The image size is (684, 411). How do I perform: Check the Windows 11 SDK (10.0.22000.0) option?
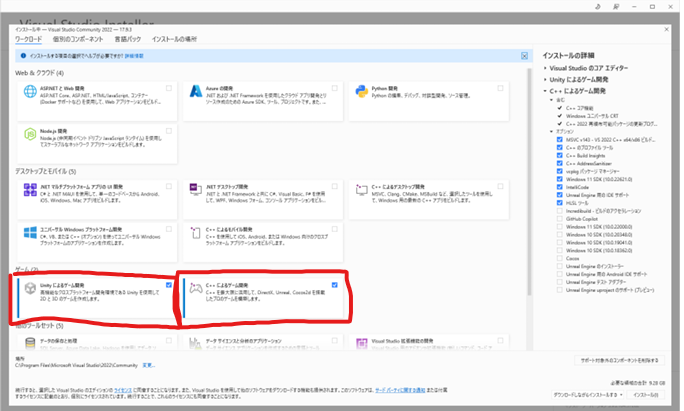point(560,226)
